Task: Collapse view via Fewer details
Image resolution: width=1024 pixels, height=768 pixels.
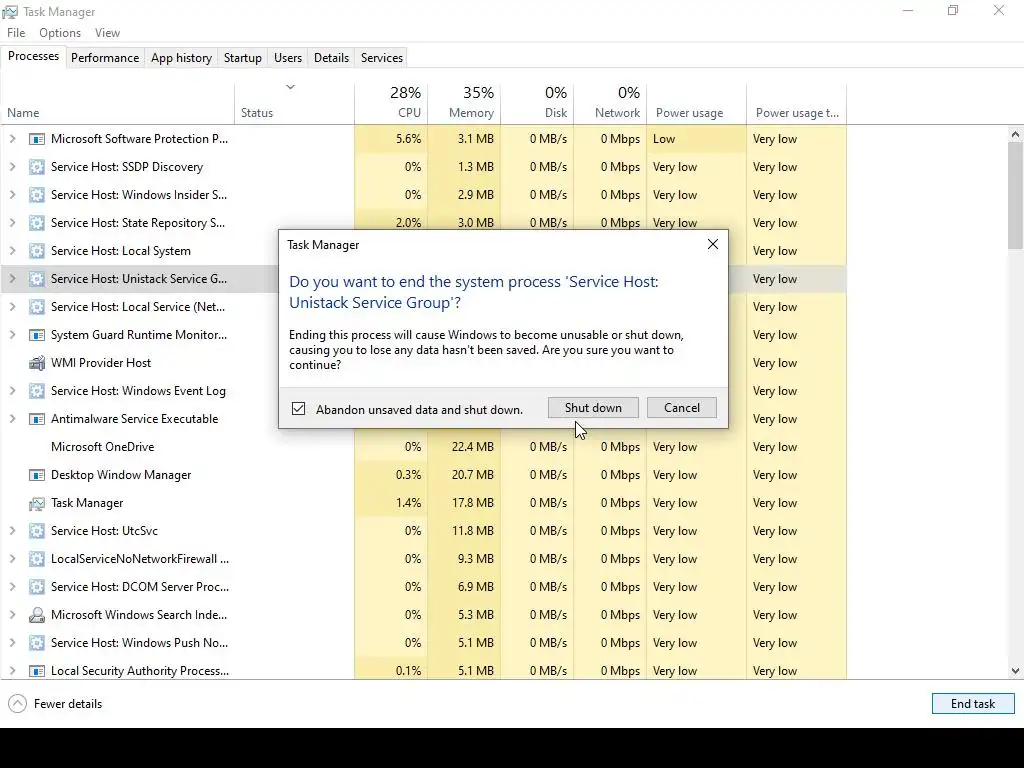Action: pyautogui.click(x=56, y=704)
